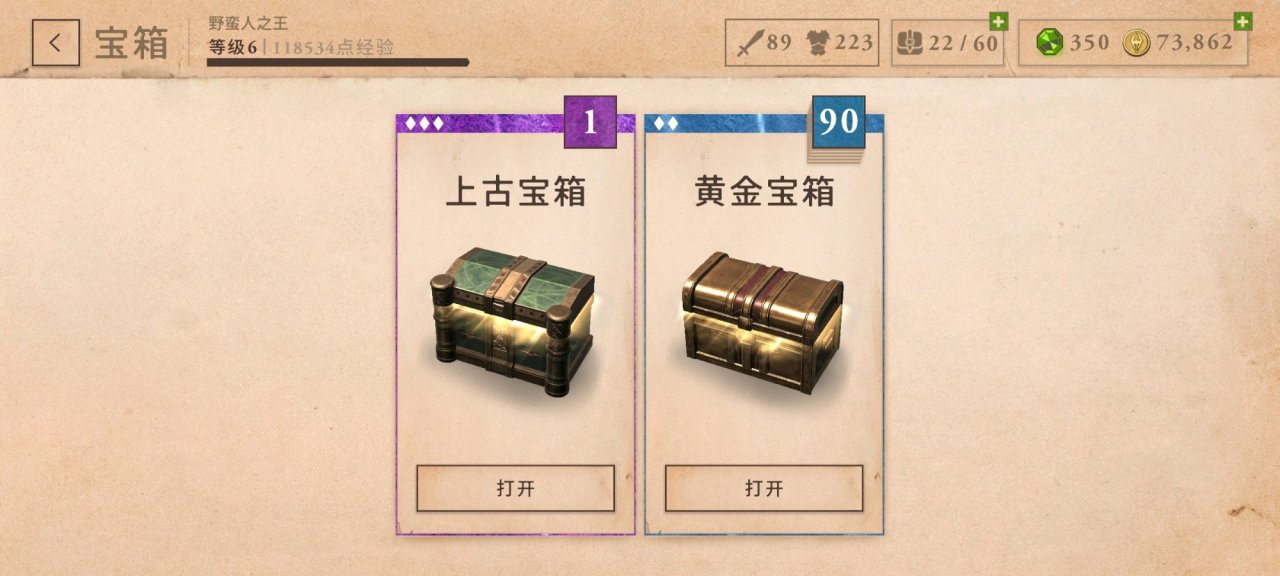Image resolution: width=1280 pixels, height=576 pixels.
Task: Select the golden chest image
Action: (763, 322)
